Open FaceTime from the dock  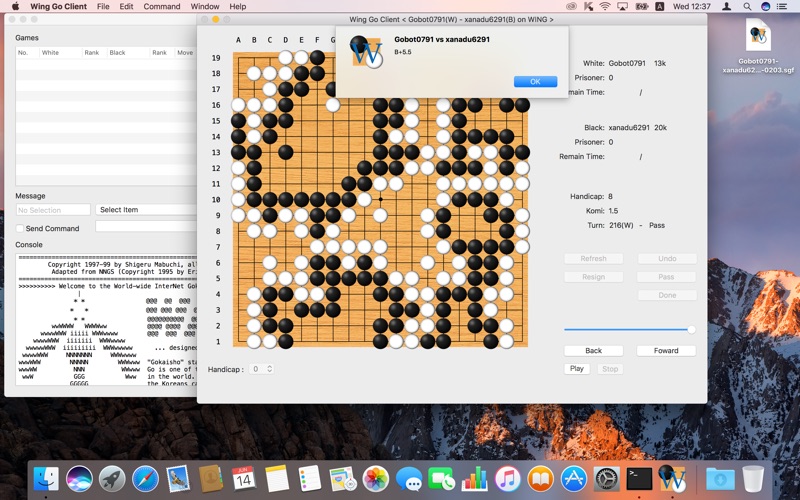441,479
